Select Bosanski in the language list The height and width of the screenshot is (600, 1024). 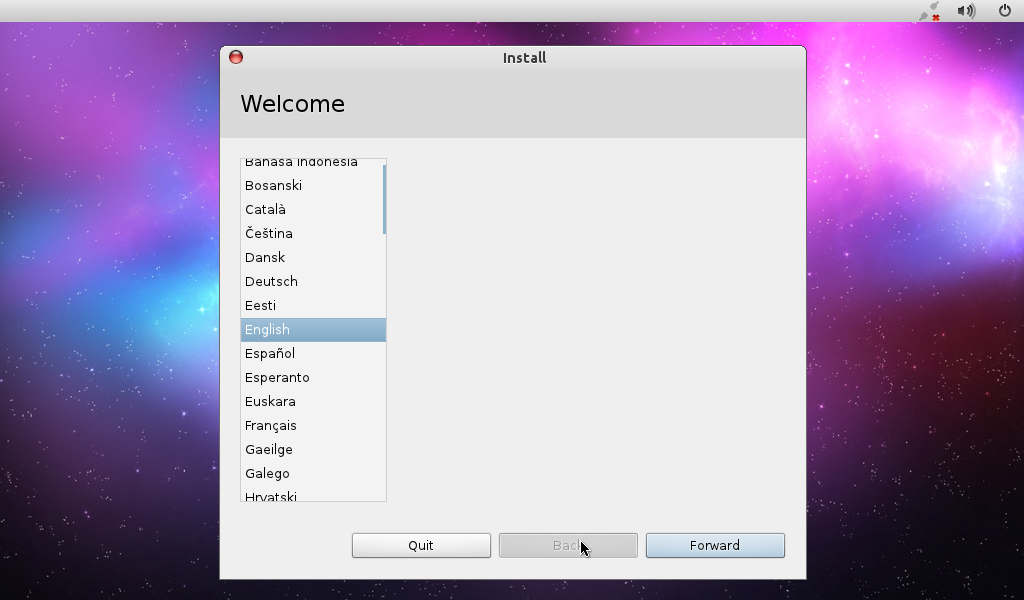[x=273, y=186]
